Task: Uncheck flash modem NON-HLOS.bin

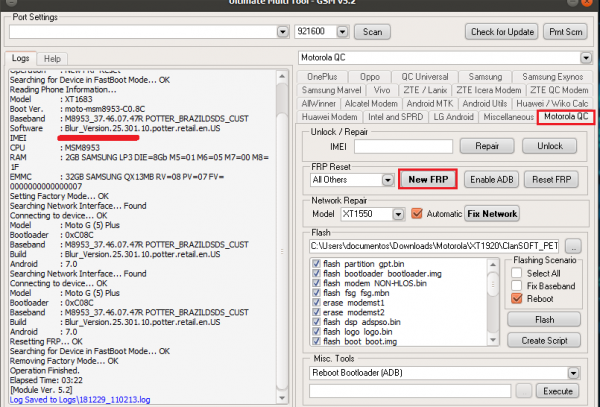Action: coord(316,283)
